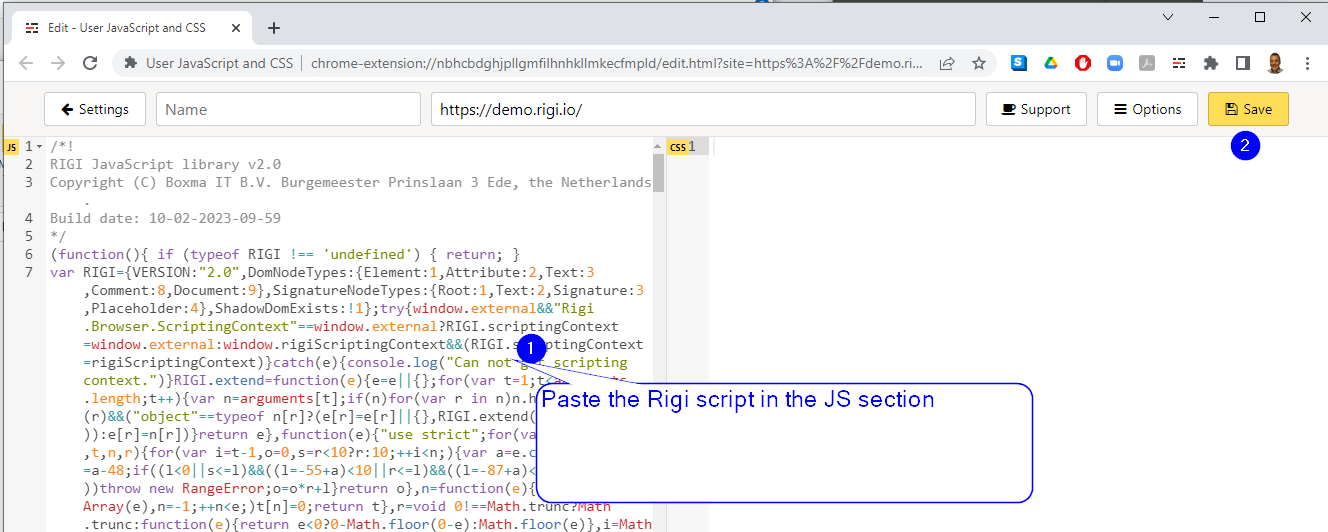The width and height of the screenshot is (1328, 532).
Task: Click the 'RIGI JavaScript library v2.0' comment line
Action: 165,164
